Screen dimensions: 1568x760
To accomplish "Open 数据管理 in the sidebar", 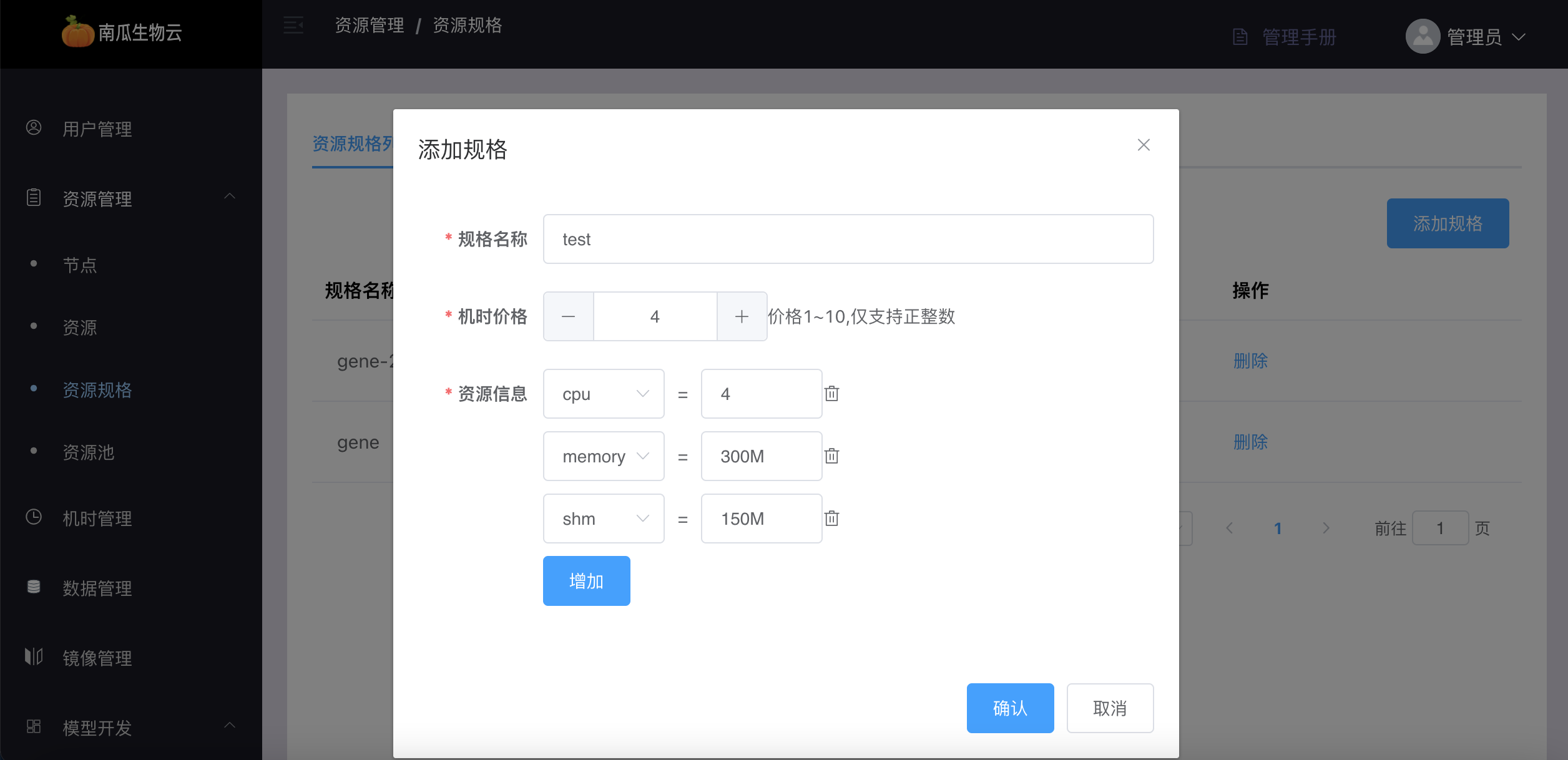I will click(x=97, y=588).
